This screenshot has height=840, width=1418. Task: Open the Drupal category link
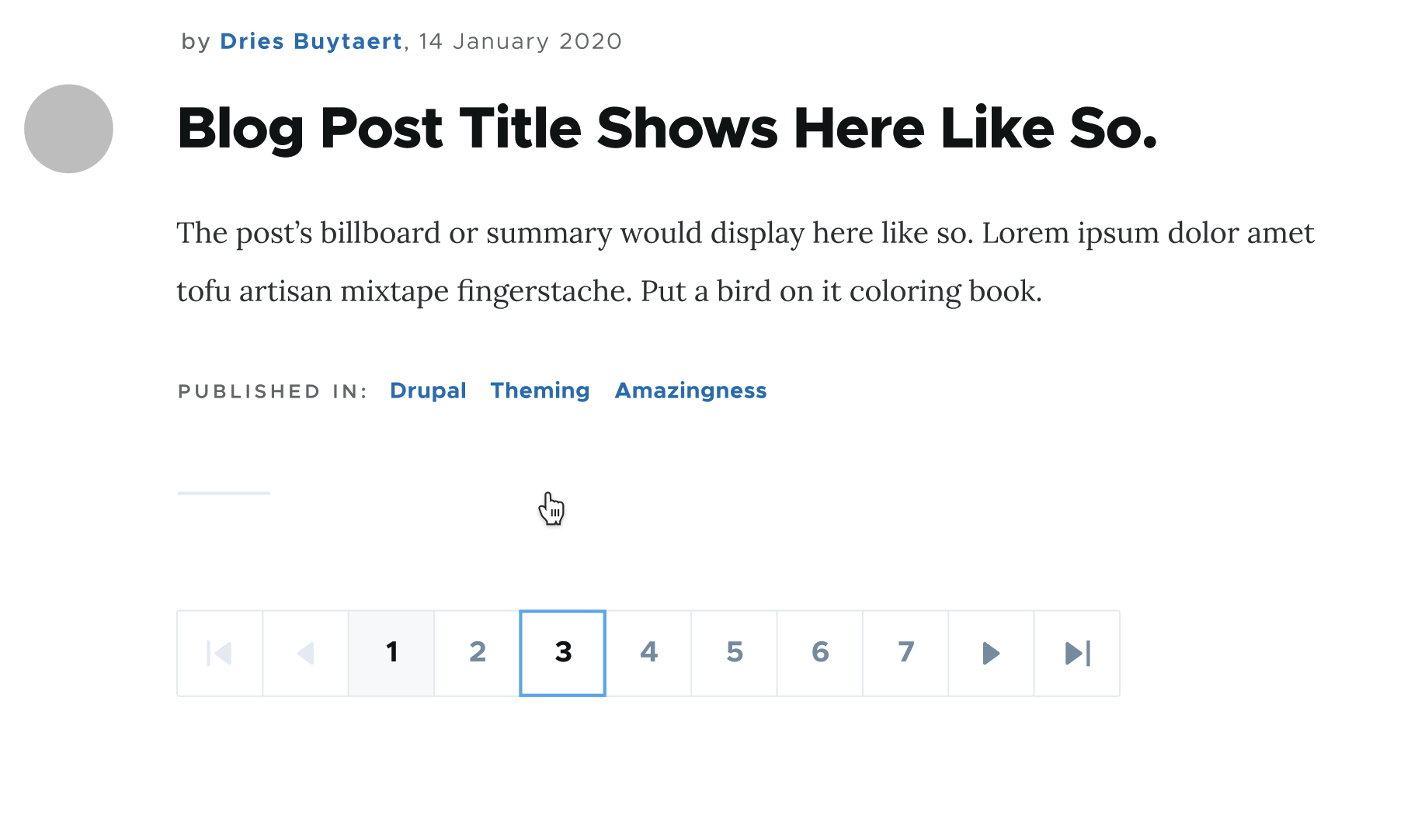pos(428,390)
